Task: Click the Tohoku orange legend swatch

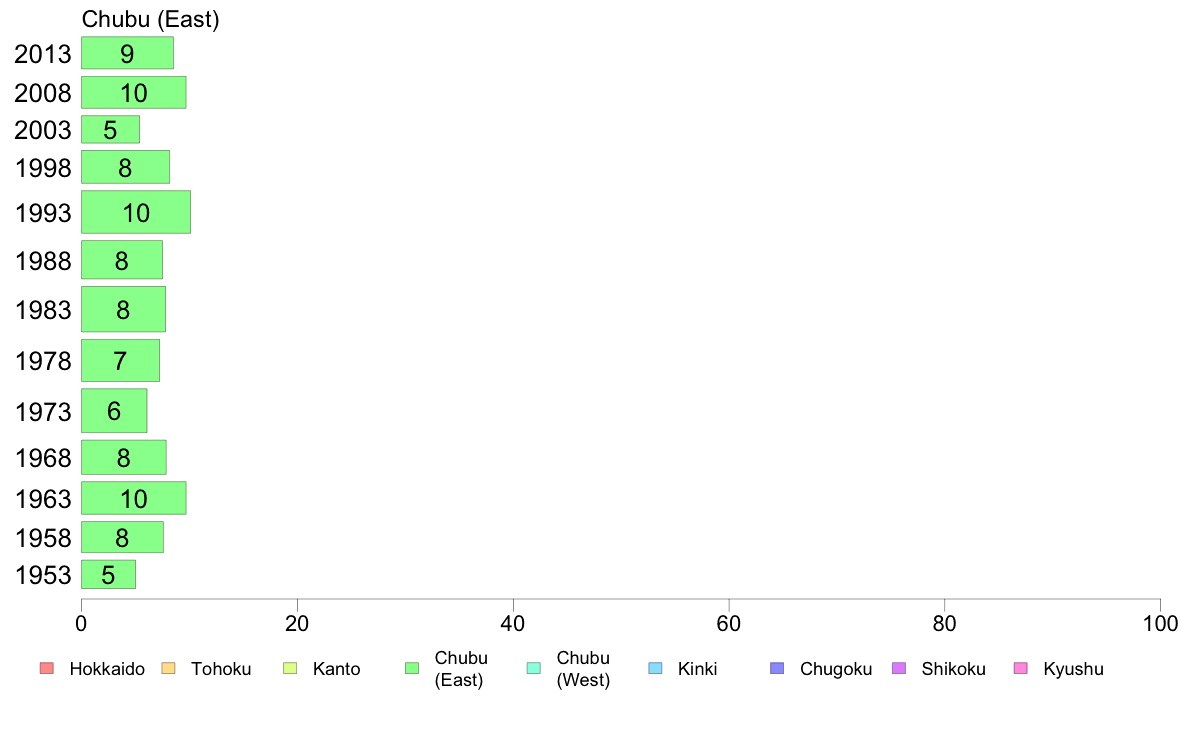Action: click(168, 669)
